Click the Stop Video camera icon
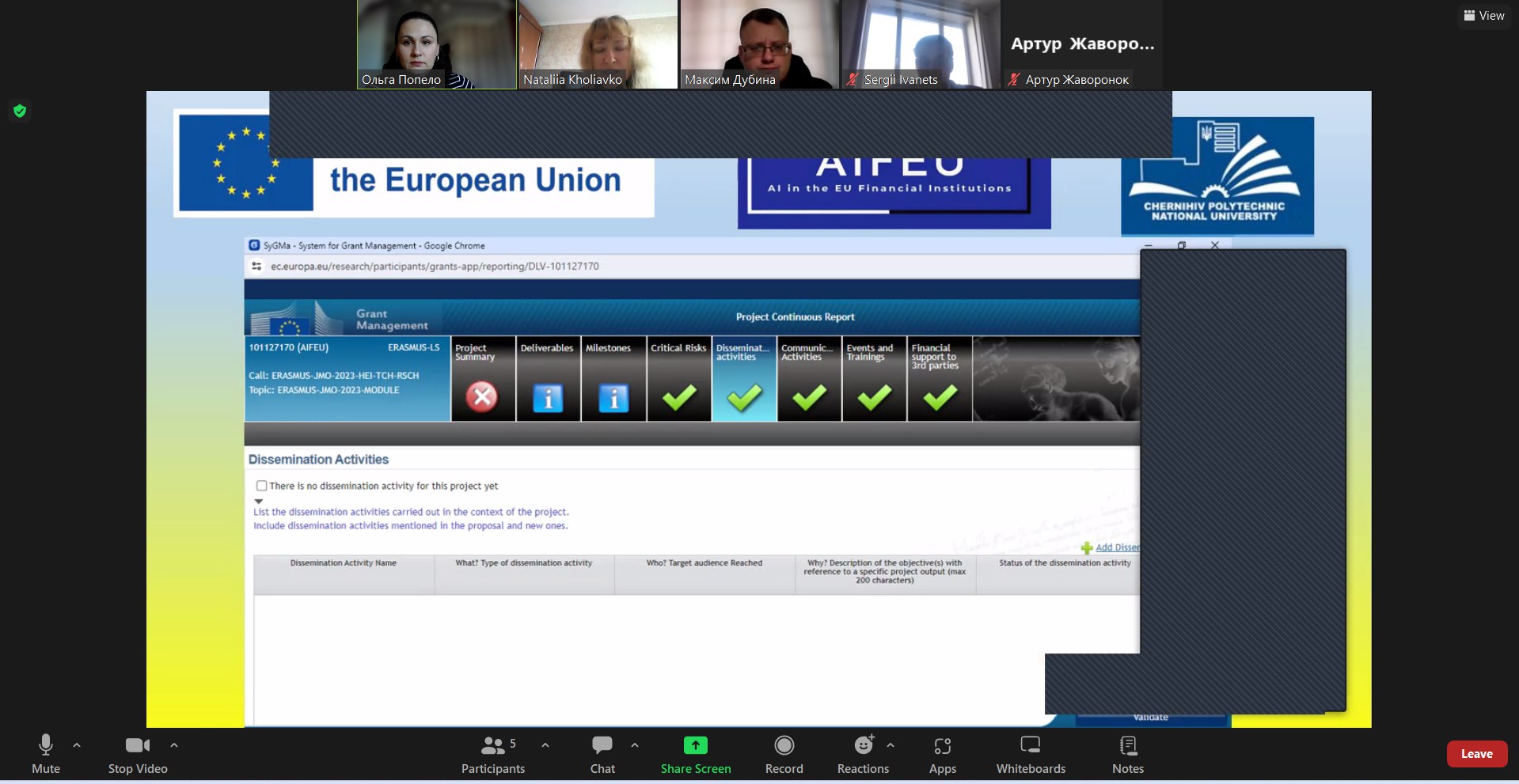Viewport: 1519px width, 784px height. 137,753
